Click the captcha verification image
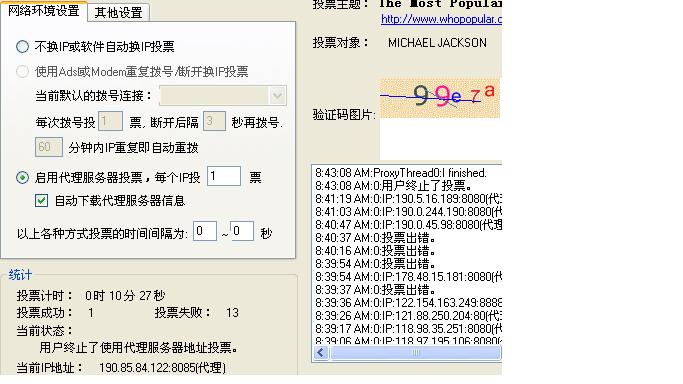 [440, 98]
